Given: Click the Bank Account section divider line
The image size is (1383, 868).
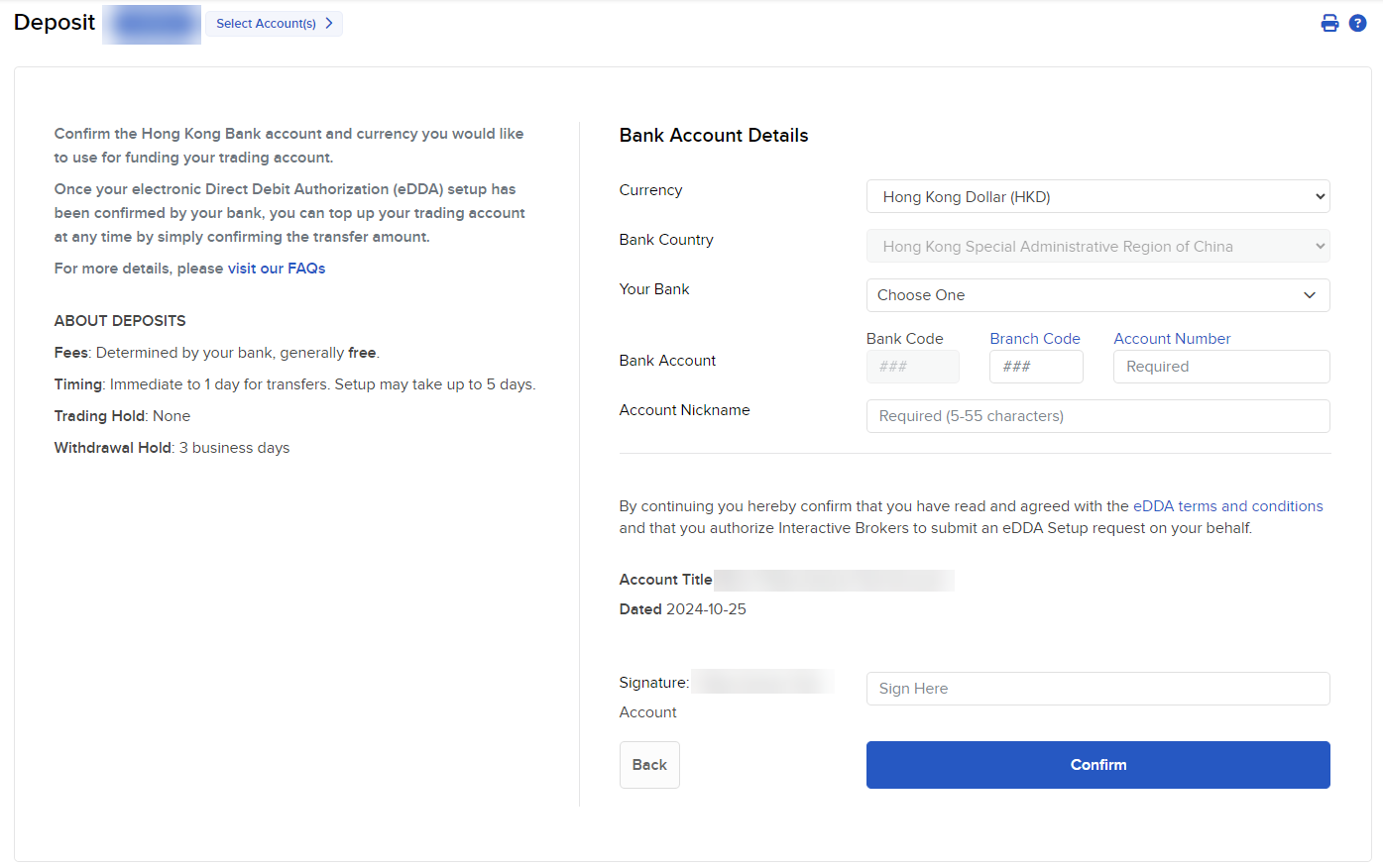Looking at the screenshot, I should pos(975,453).
